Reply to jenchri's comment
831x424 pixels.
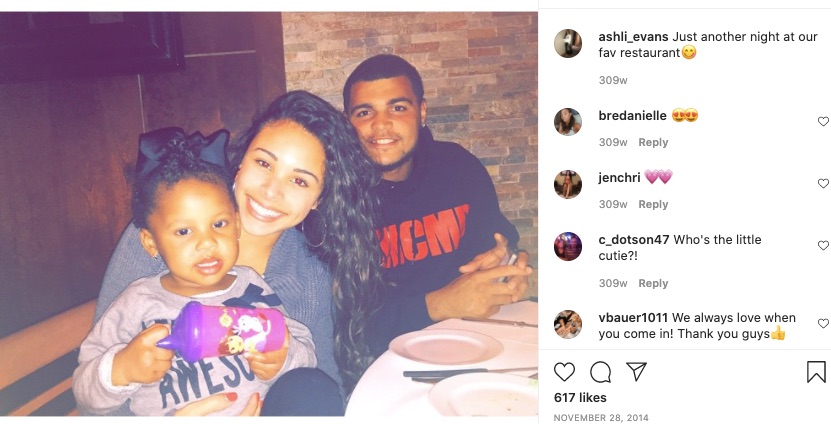(x=653, y=204)
